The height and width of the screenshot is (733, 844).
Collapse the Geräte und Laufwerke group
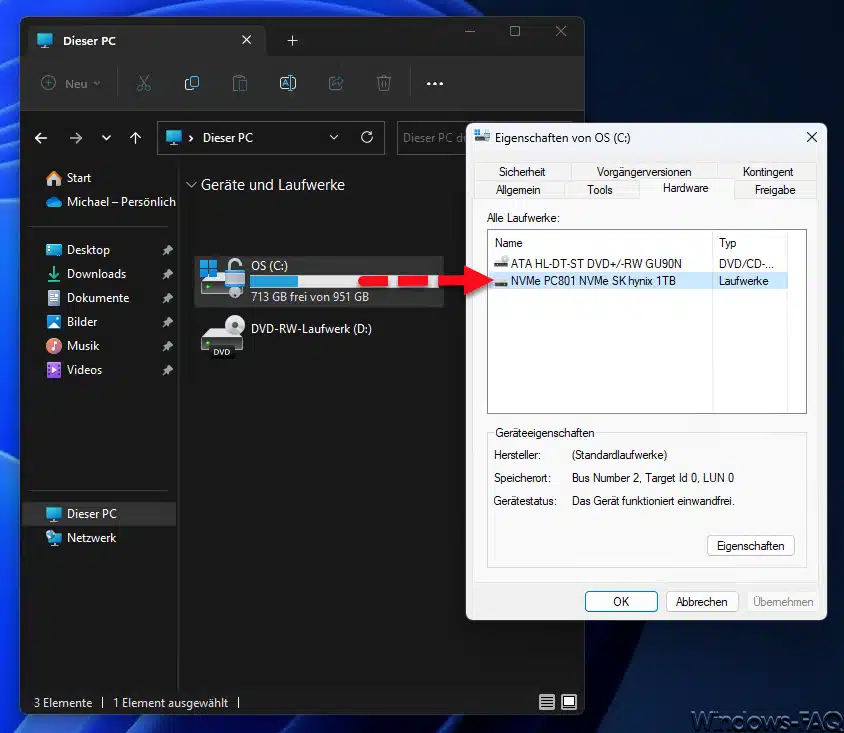point(191,185)
